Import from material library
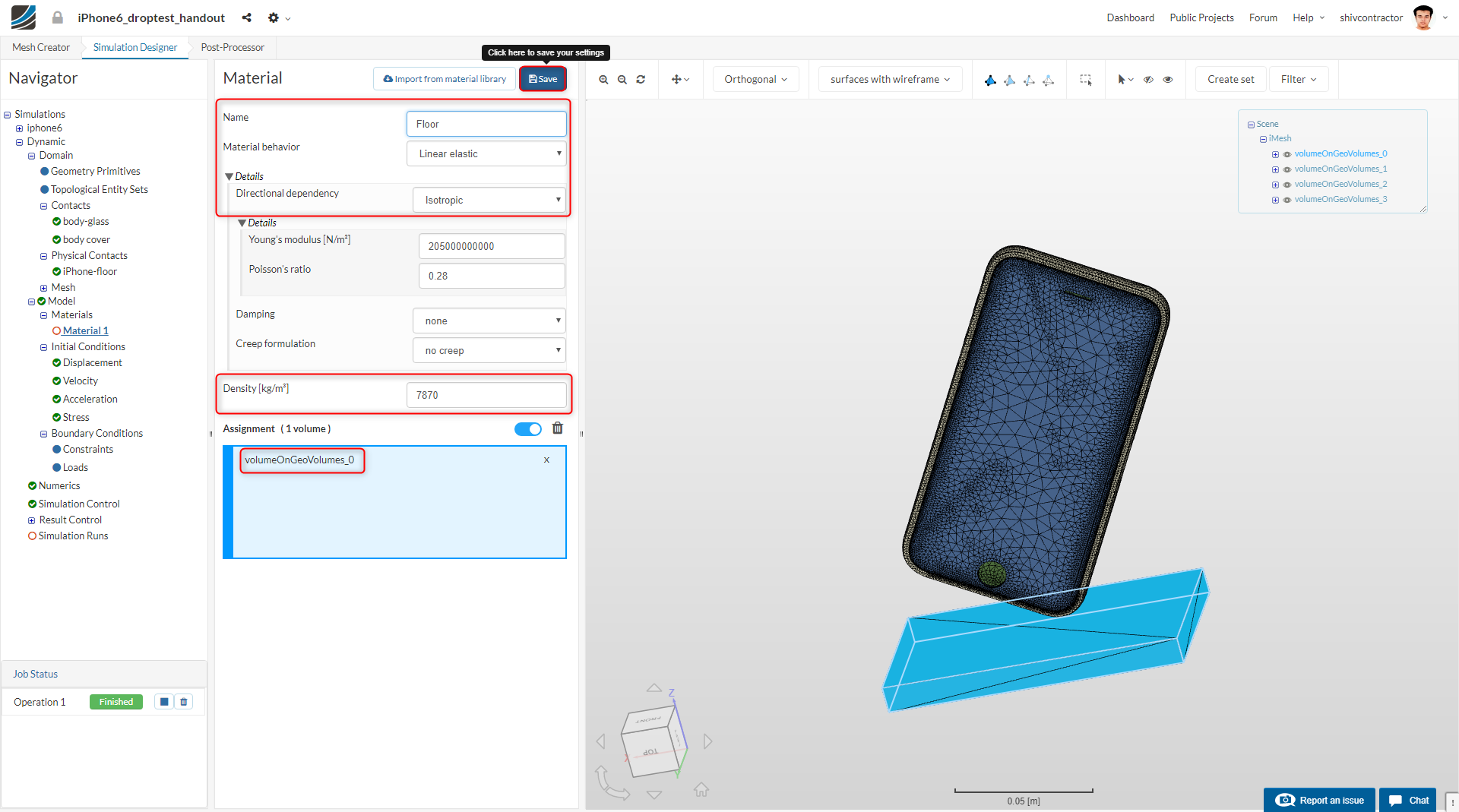The image size is (1459, 812). tap(445, 79)
